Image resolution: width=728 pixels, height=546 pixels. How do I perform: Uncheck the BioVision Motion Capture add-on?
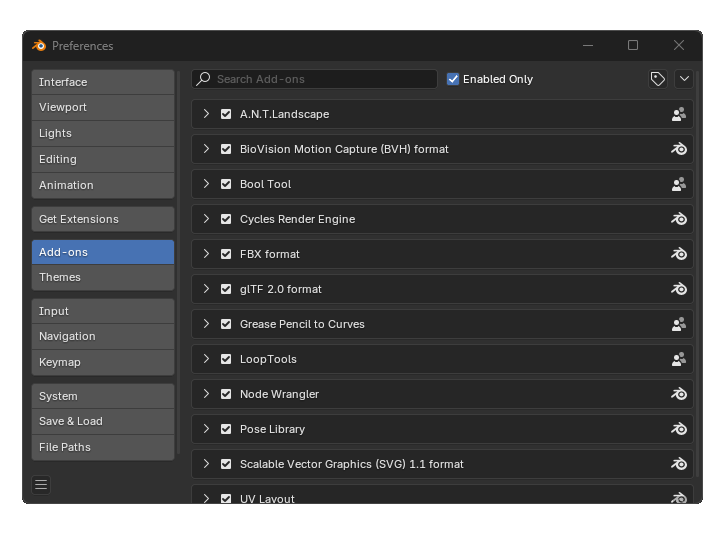[x=226, y=149]
